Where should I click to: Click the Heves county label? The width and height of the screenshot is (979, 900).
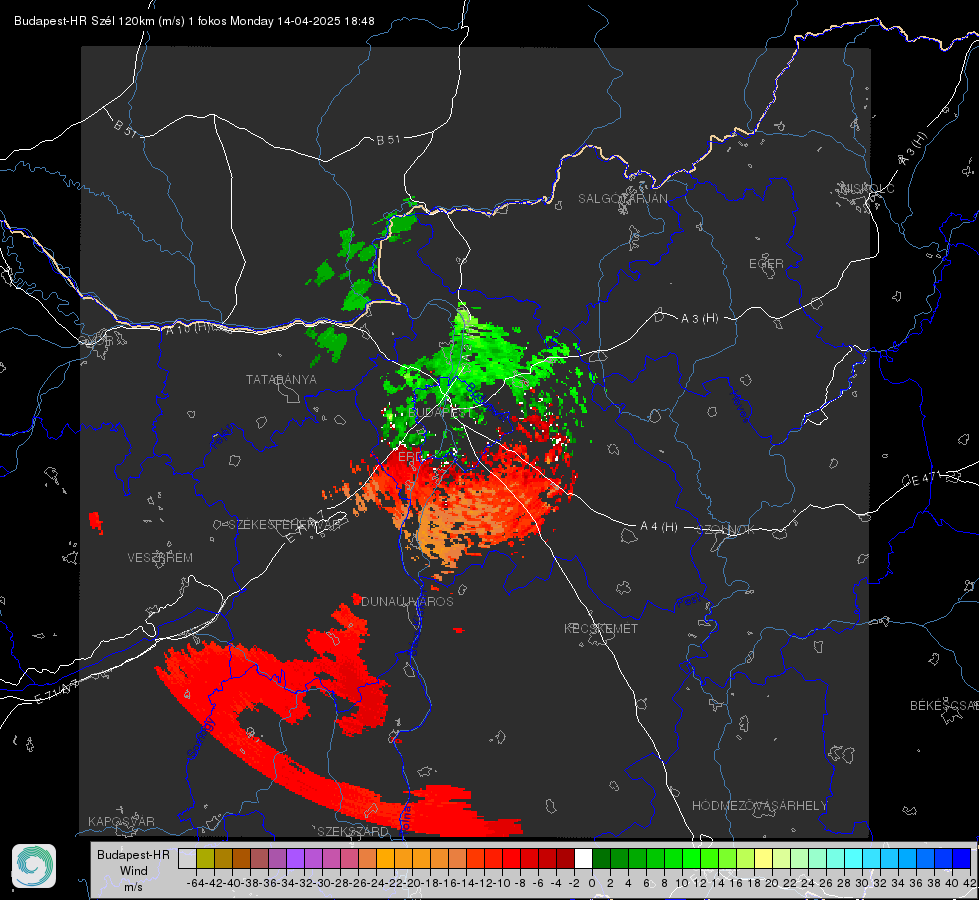tap(739, 407)
